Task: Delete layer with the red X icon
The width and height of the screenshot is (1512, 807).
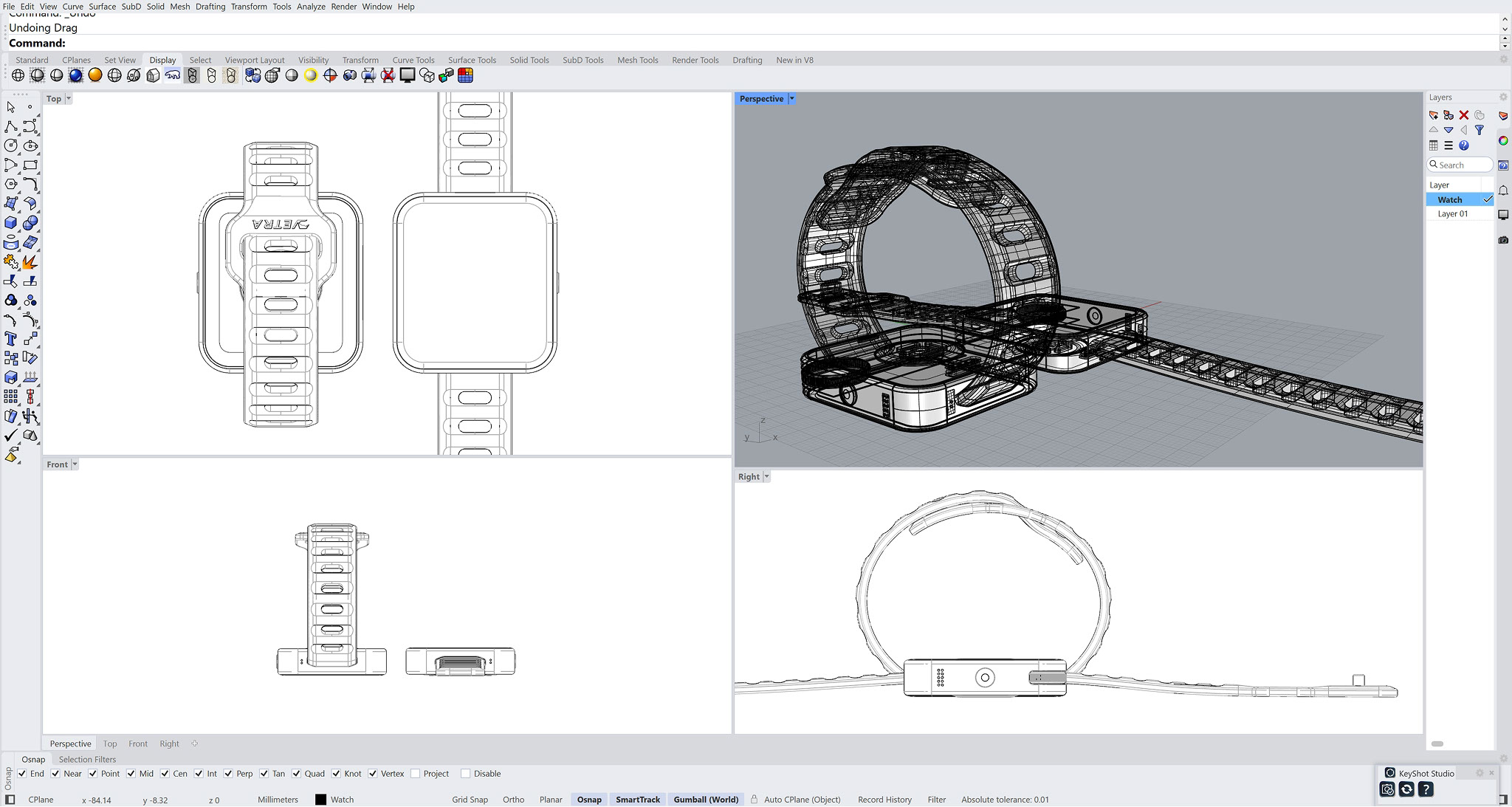Action: (x=1463, y=115)
